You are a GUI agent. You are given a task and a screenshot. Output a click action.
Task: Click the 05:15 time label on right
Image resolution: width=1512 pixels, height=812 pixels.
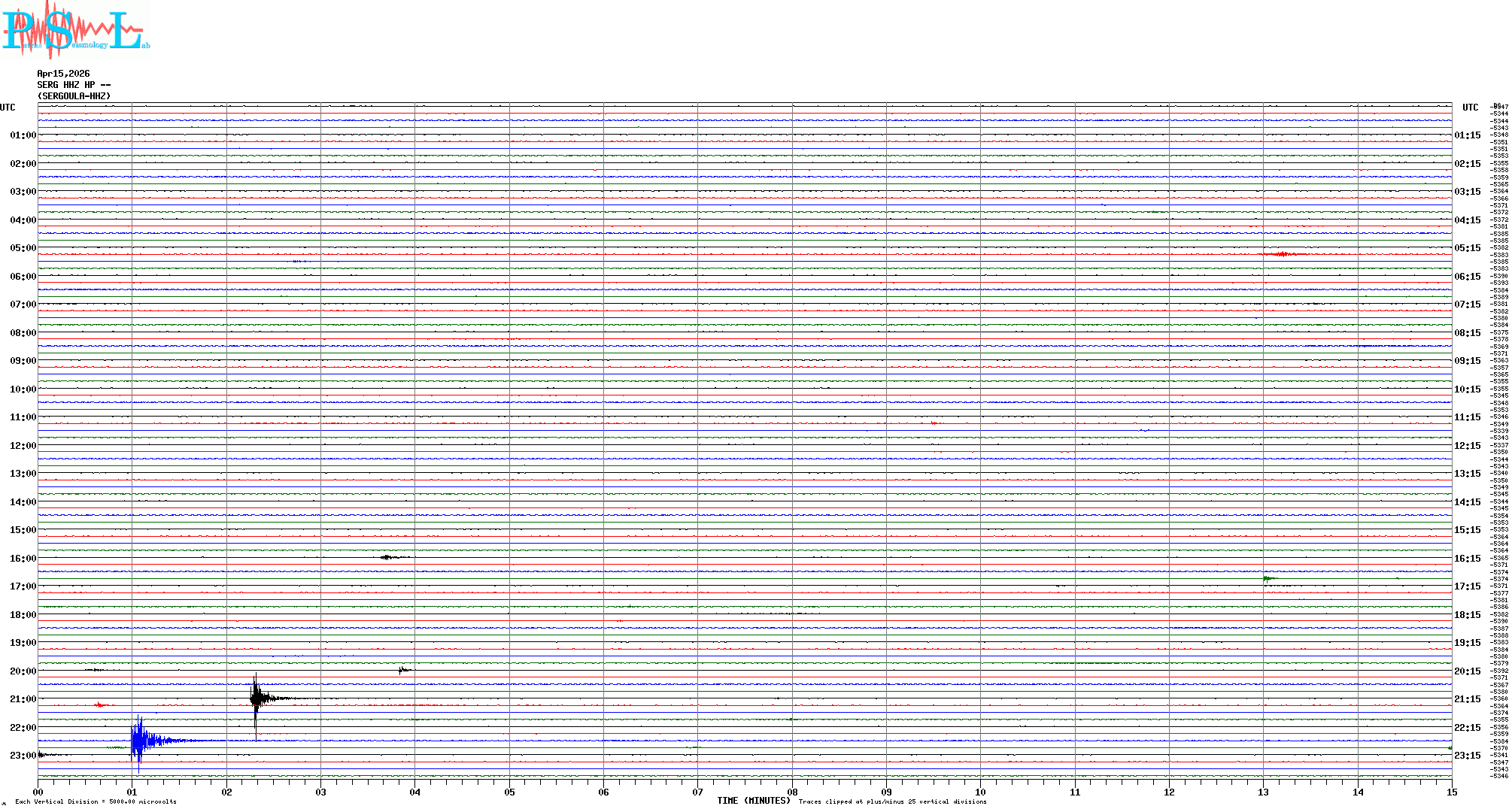[x=1467, y=248]
